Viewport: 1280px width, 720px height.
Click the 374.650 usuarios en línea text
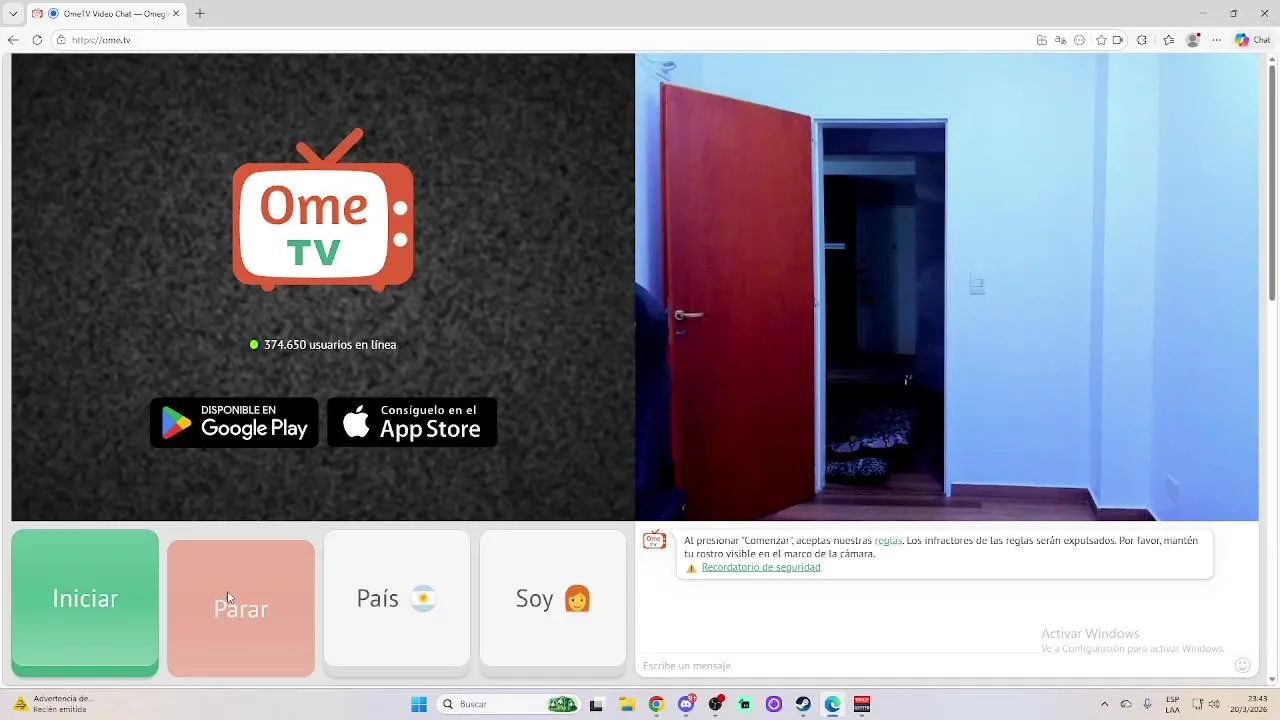coord(330,344)
